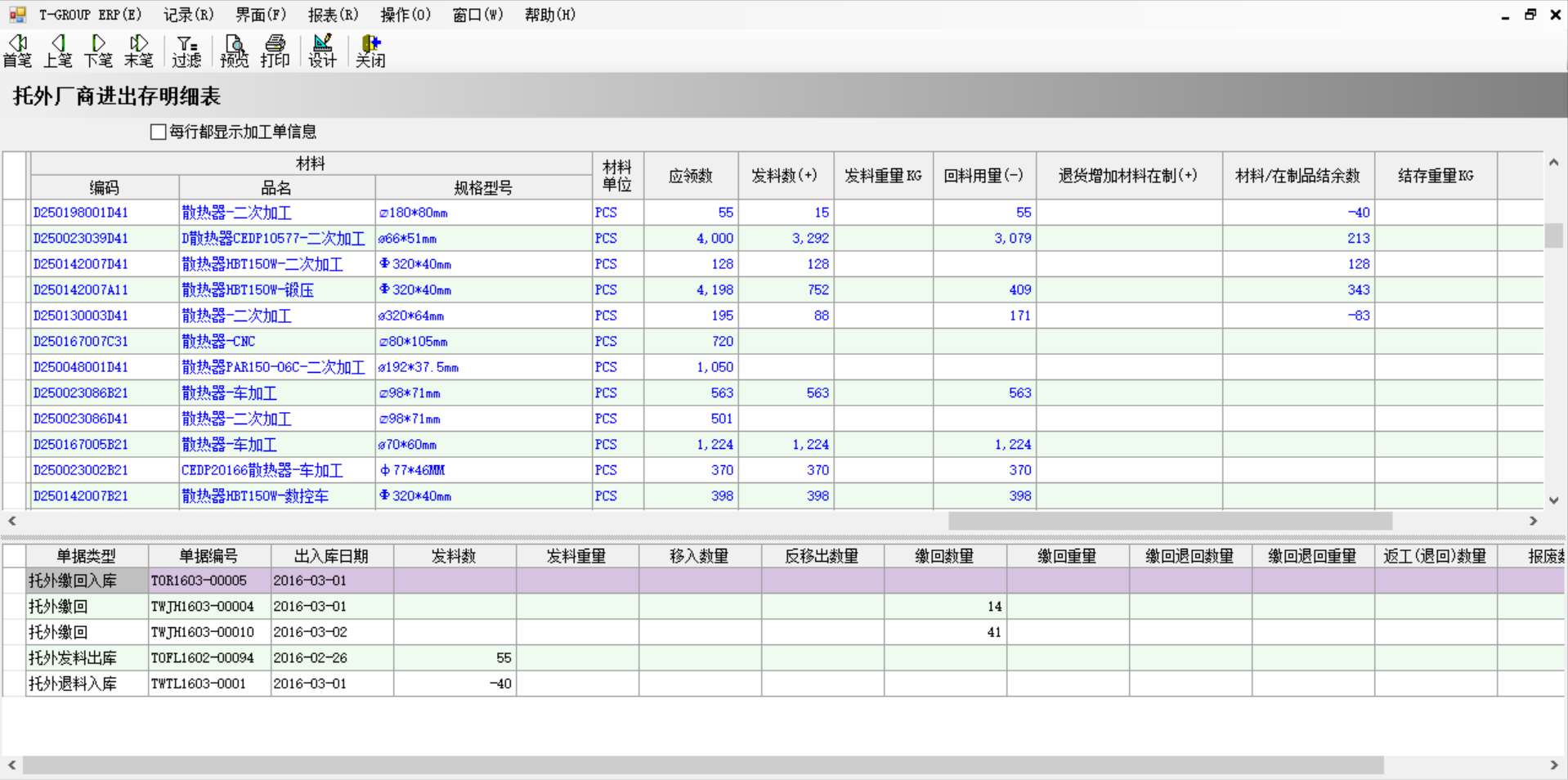The height and width of the screenshot is (780, 1568).
Task: Open the 窗口(W) menu
Action: point(477,15)
